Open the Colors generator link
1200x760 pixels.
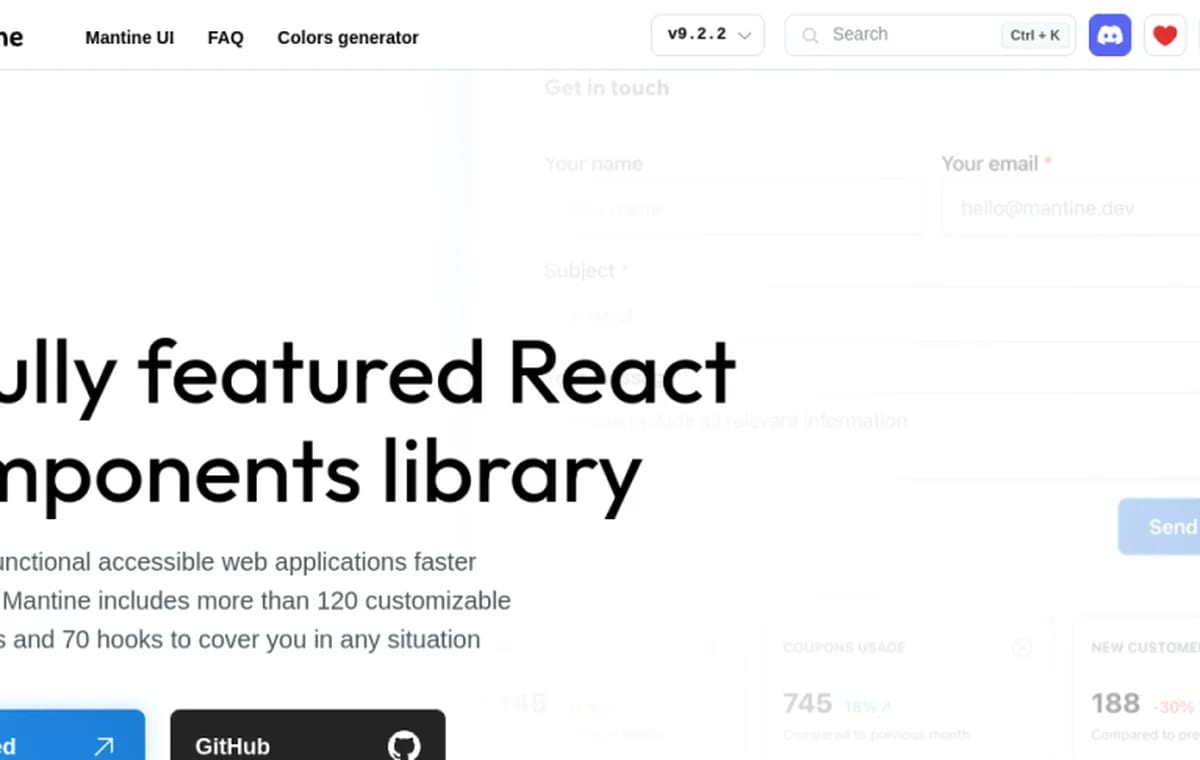[348, 38]
